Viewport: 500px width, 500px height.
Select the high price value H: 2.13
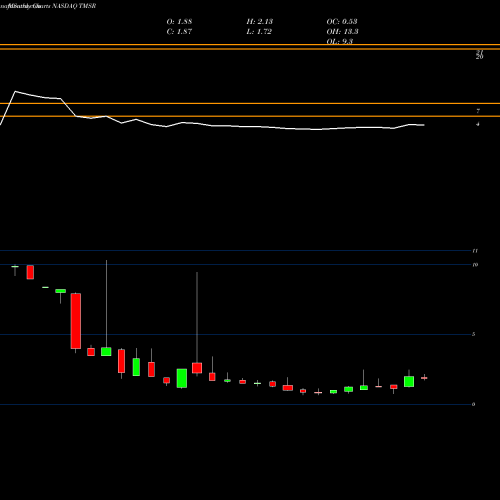[260, 21]
